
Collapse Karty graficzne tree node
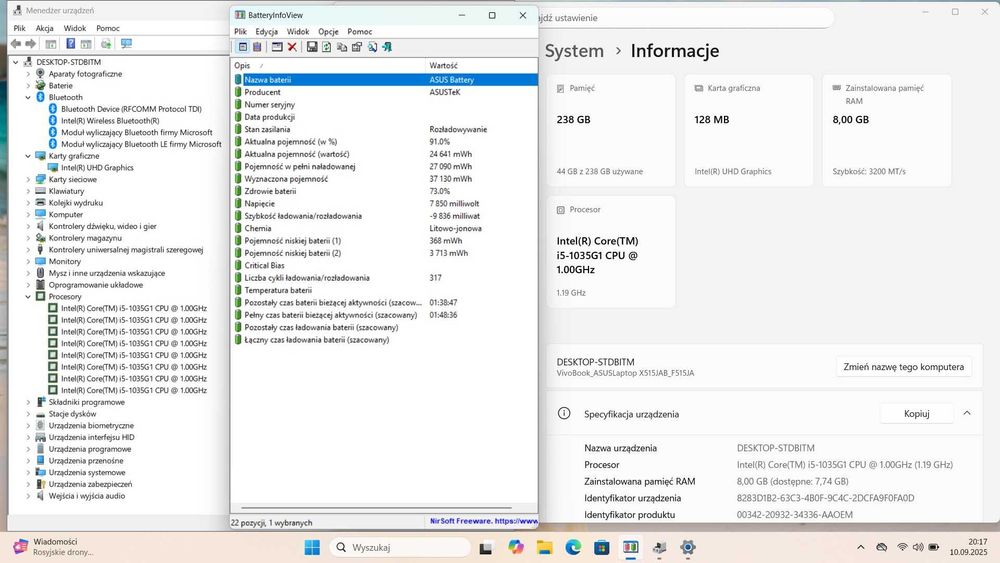tap(28, 156)
